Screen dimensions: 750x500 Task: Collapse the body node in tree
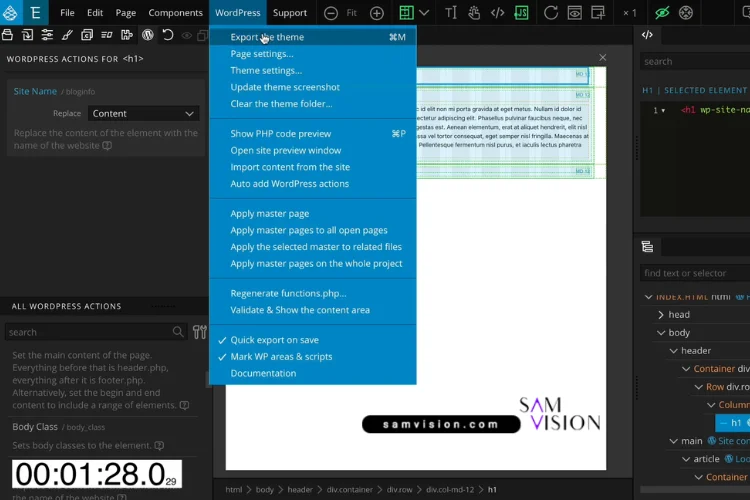click(x=661, y=333)
